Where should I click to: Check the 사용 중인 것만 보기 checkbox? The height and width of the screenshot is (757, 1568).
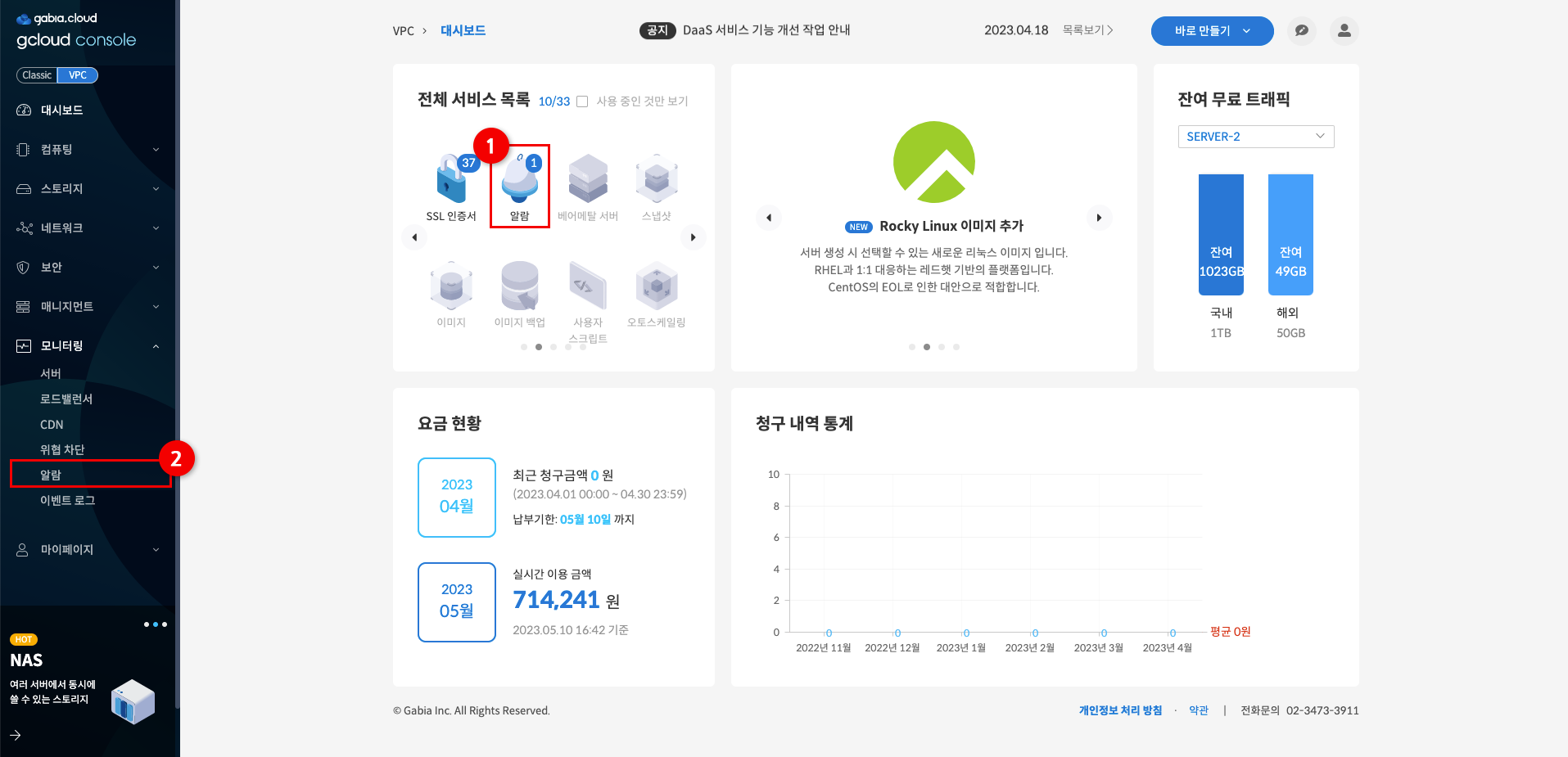point(582,101)
